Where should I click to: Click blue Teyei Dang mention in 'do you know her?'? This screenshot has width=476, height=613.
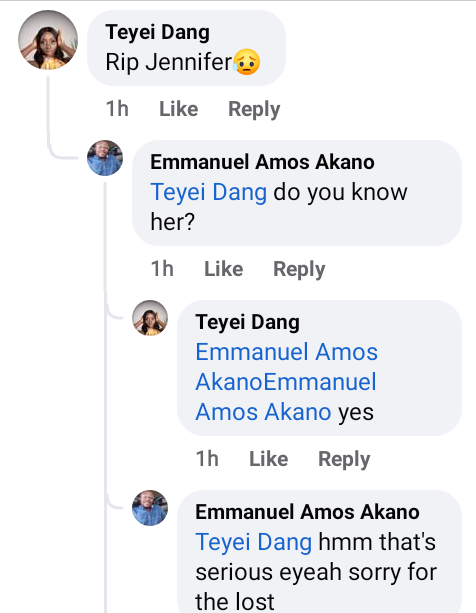(x=209, y=192)
